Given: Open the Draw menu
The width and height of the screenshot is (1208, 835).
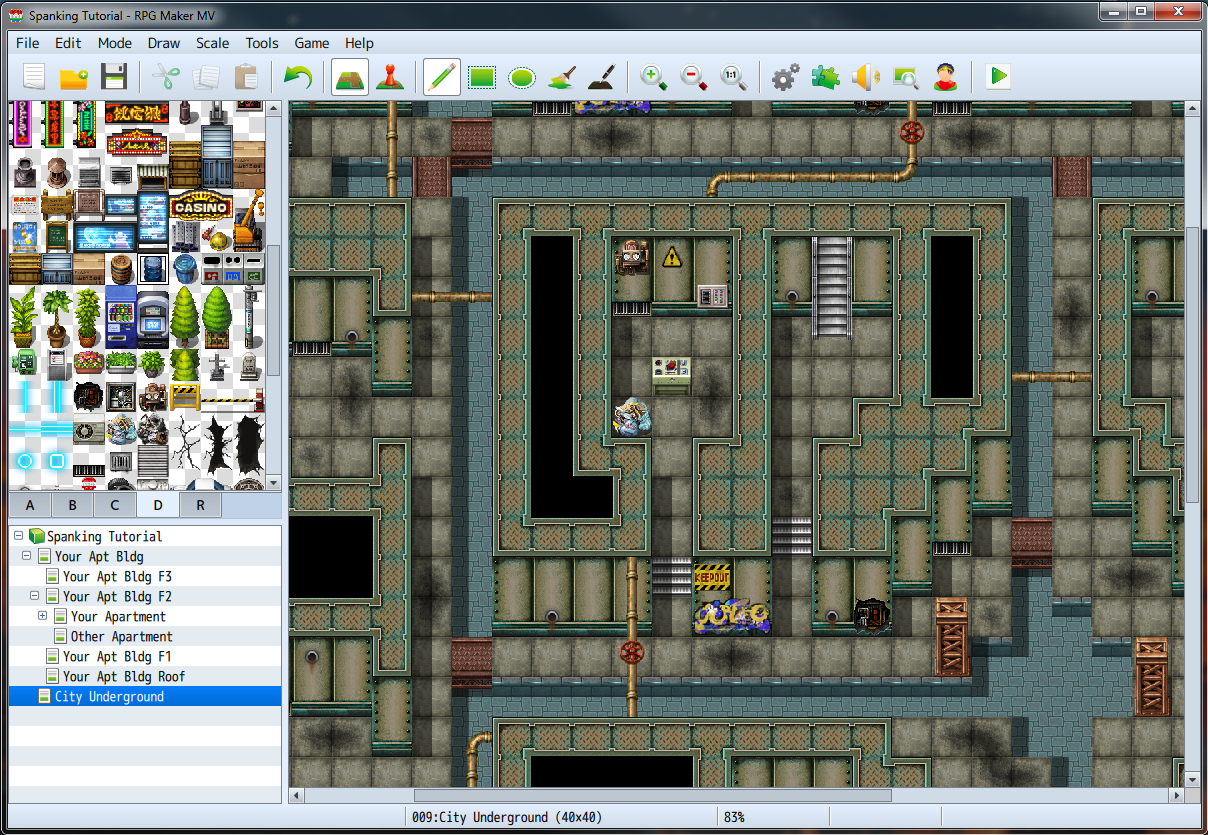Looking at the screenshot, I should [x=164, y=43].
